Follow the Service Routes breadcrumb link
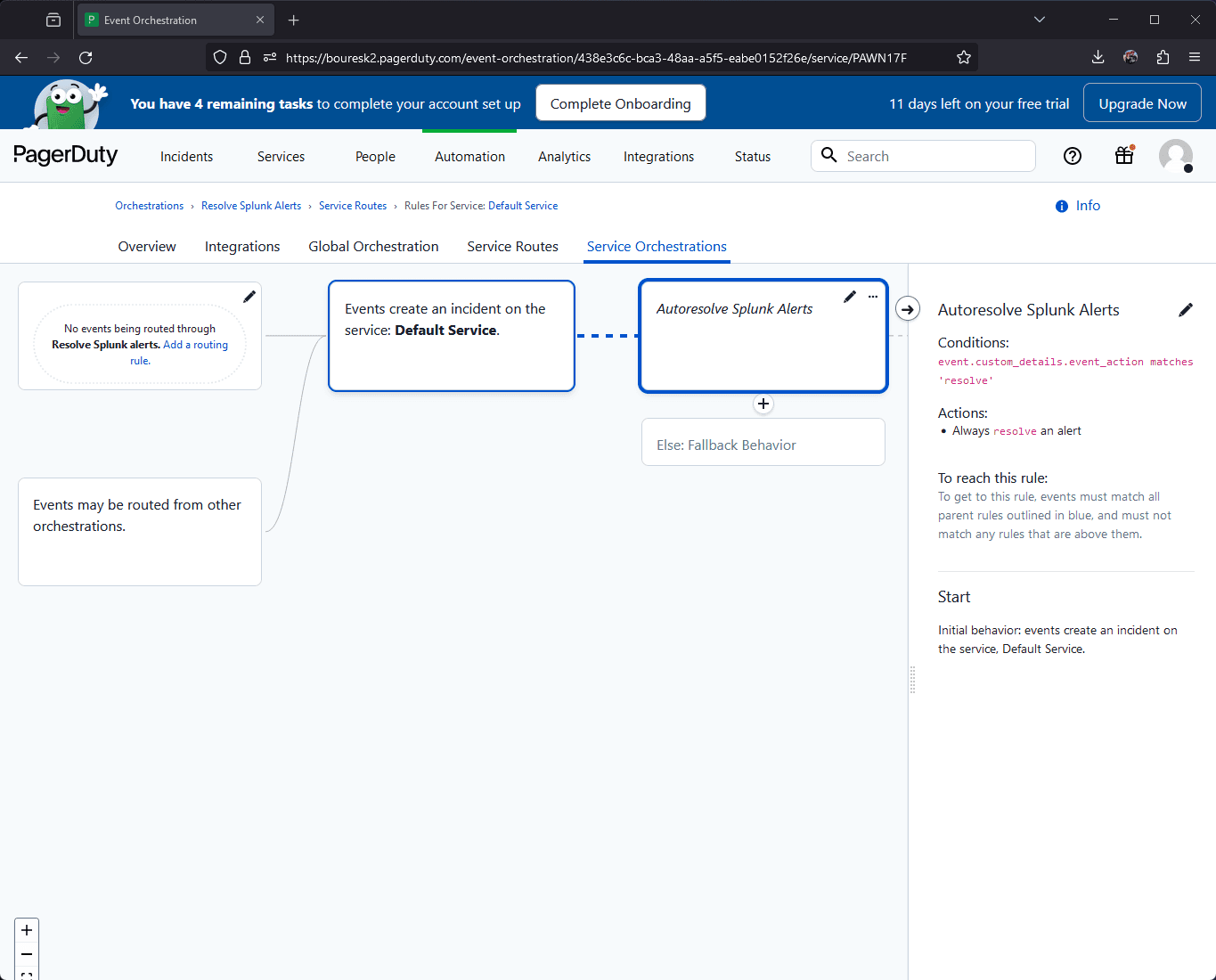The width and height of the screenshot is (1216, 980). pyautogui.click(x=353, y=206)
